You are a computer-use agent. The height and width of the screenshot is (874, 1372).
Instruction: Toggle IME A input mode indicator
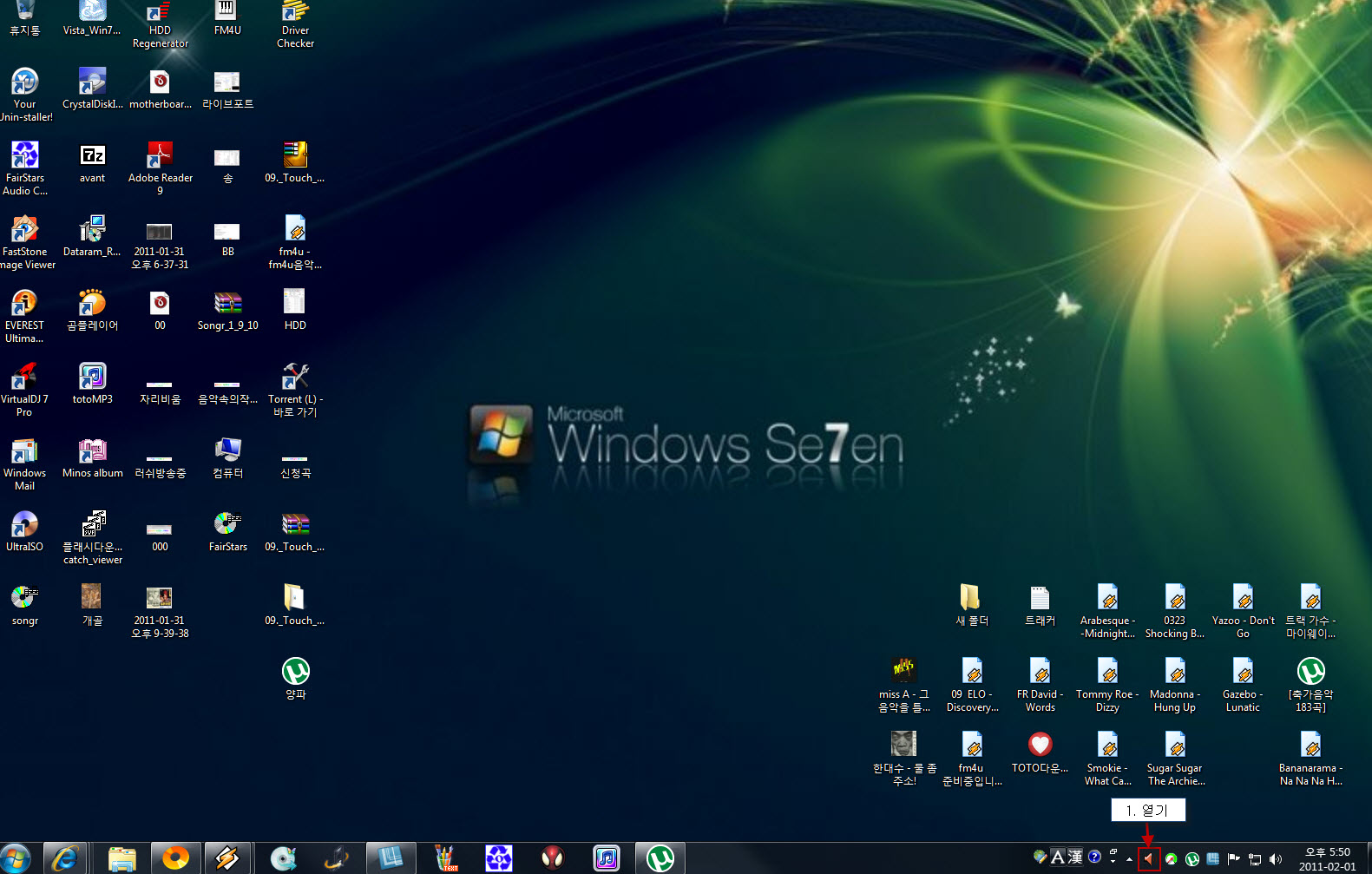click(1057, 858)
